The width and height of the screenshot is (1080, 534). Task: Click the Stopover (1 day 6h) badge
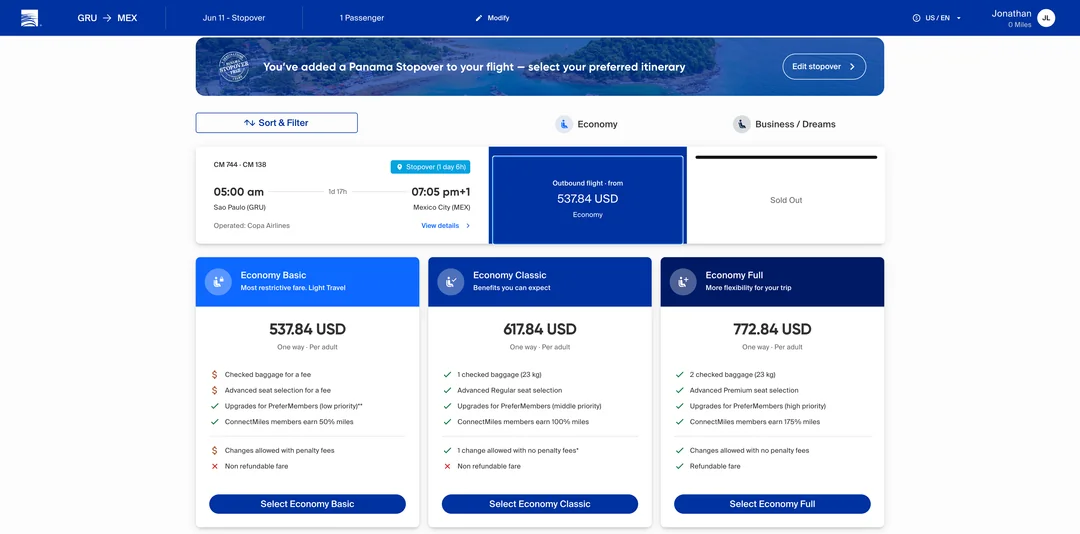[430, 167]
